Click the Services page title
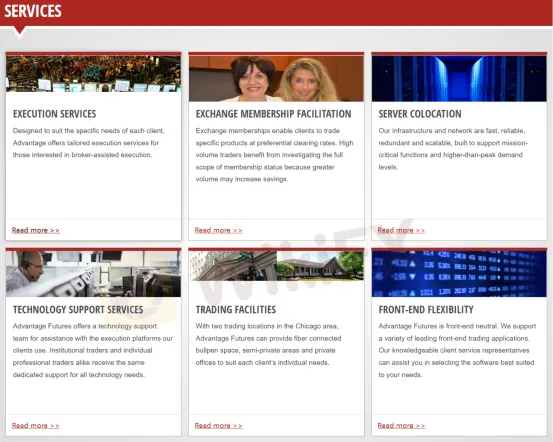Viewport: 553px width, 442px height. (33, 11)
